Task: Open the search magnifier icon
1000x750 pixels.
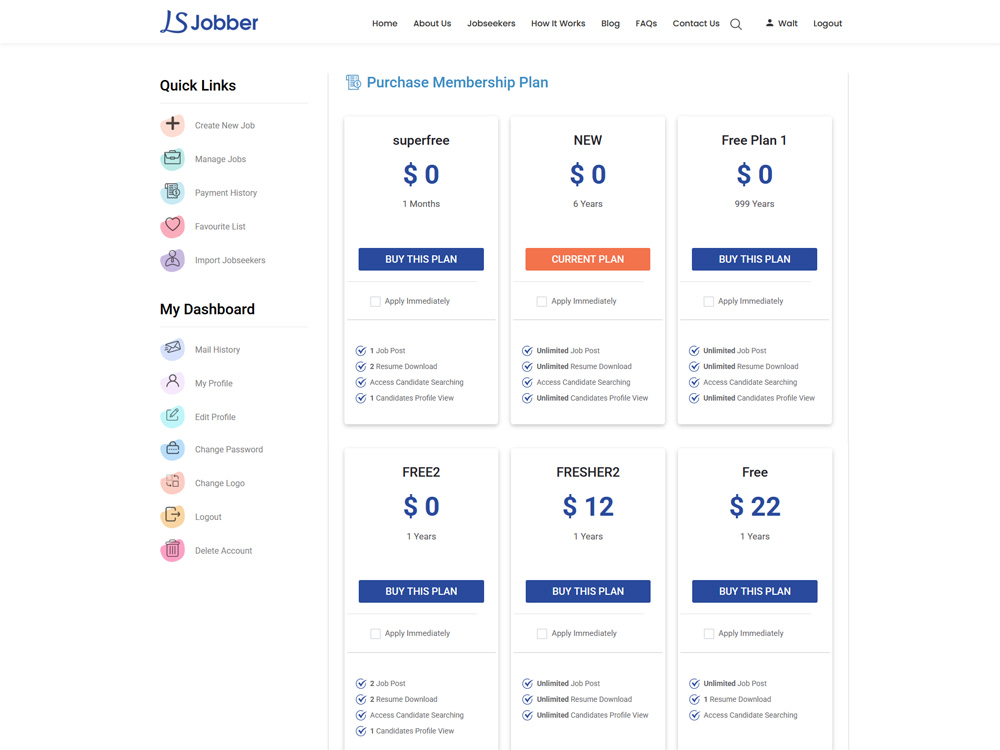Action: tap(736, 24)
